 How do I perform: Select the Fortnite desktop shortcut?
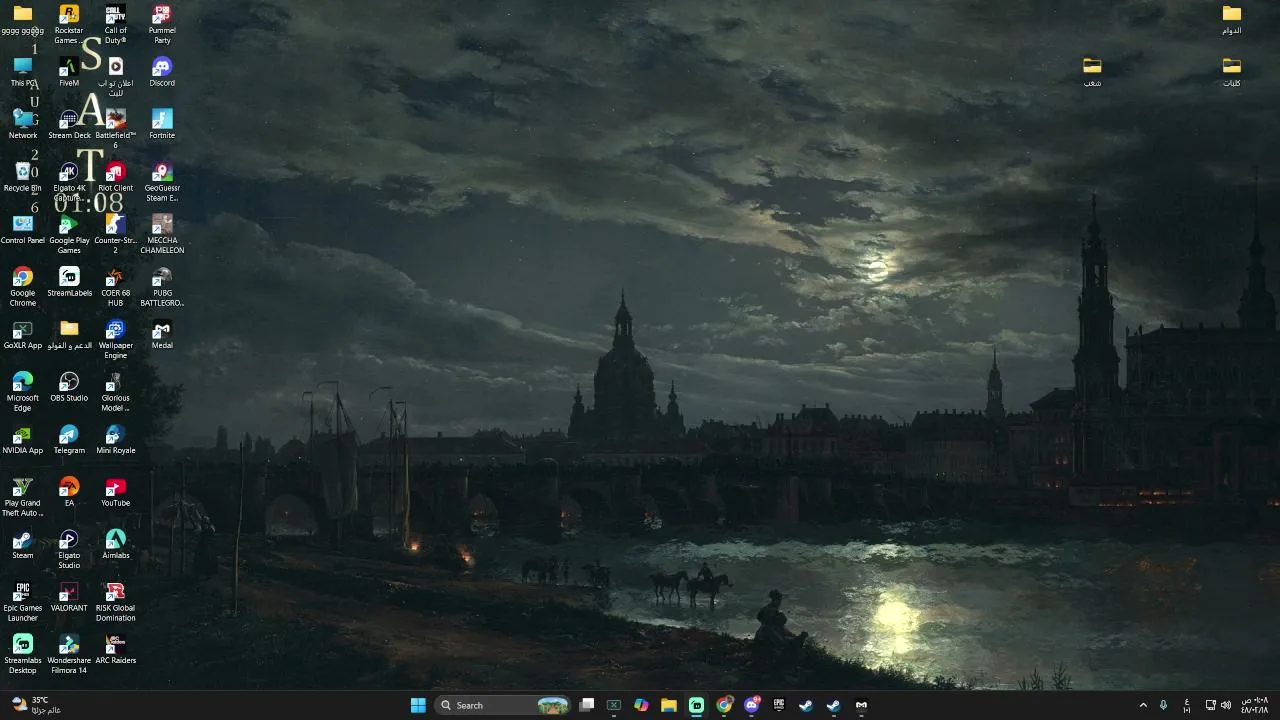coord(162,124)
